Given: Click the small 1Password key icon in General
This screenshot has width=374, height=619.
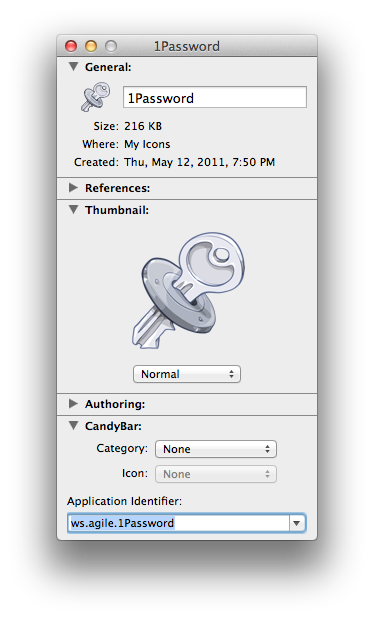Looking at the screenshot, I should click(96, 97).
